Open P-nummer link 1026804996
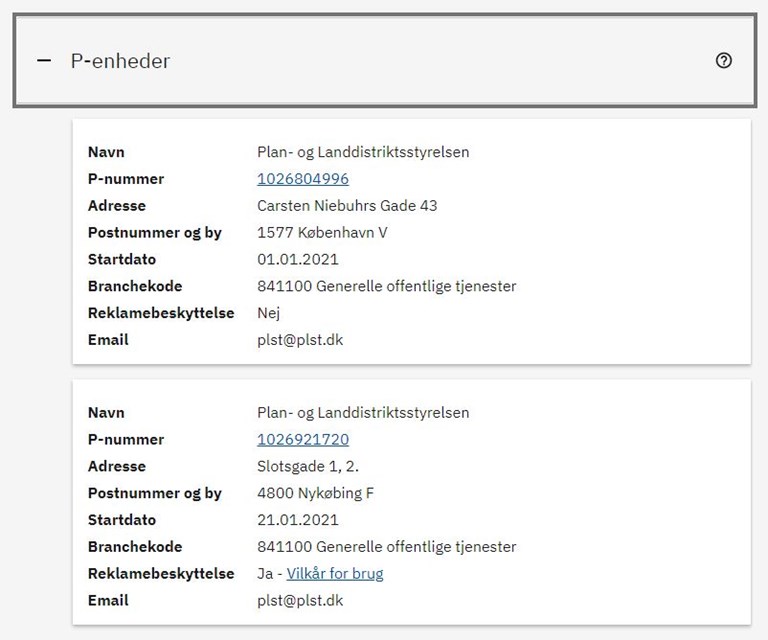Viewport: 768px width, 640px height. tap(303, 179)
